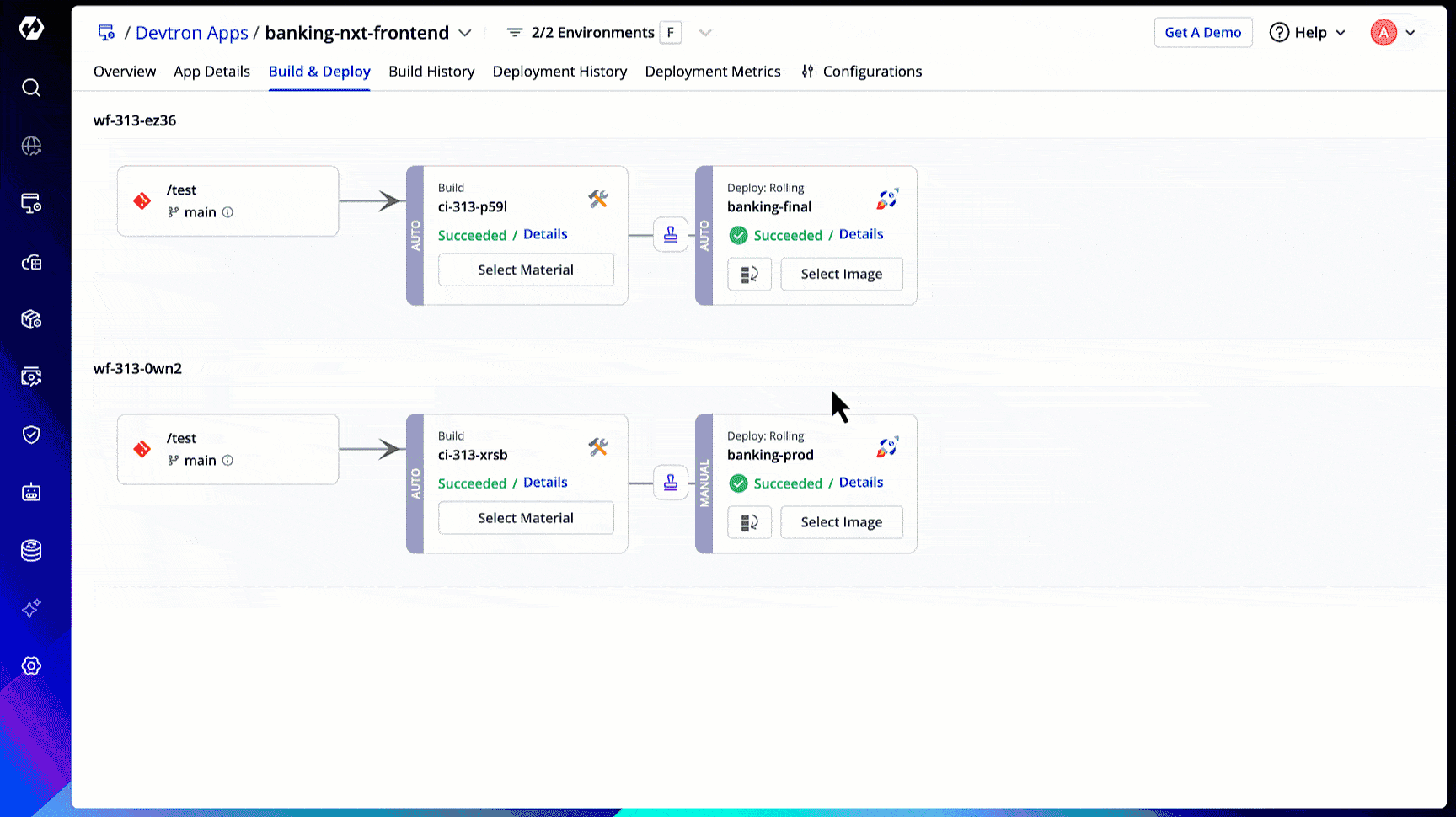Expand the banking-nxt-frontend app dropdown
The image size is (1456, 817).
point(465,33)
